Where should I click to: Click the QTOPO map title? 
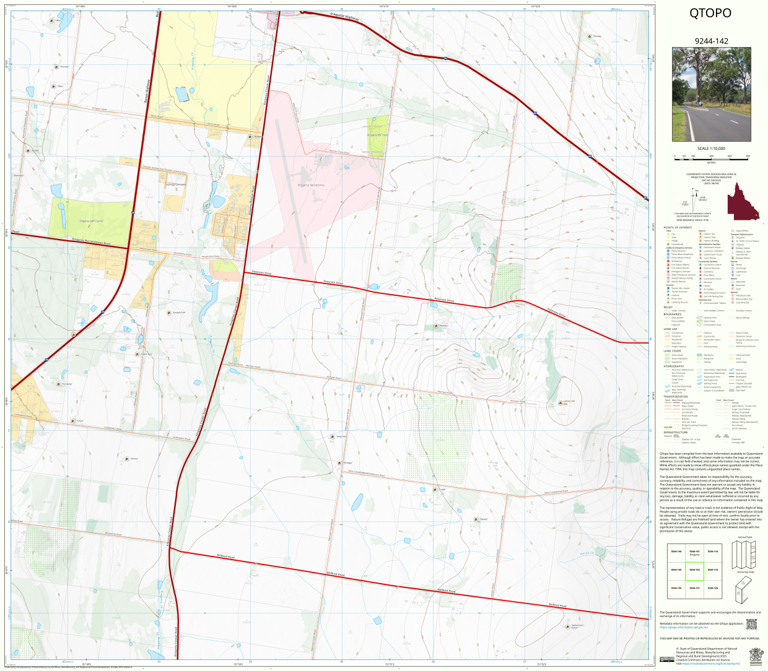(710, 13)
